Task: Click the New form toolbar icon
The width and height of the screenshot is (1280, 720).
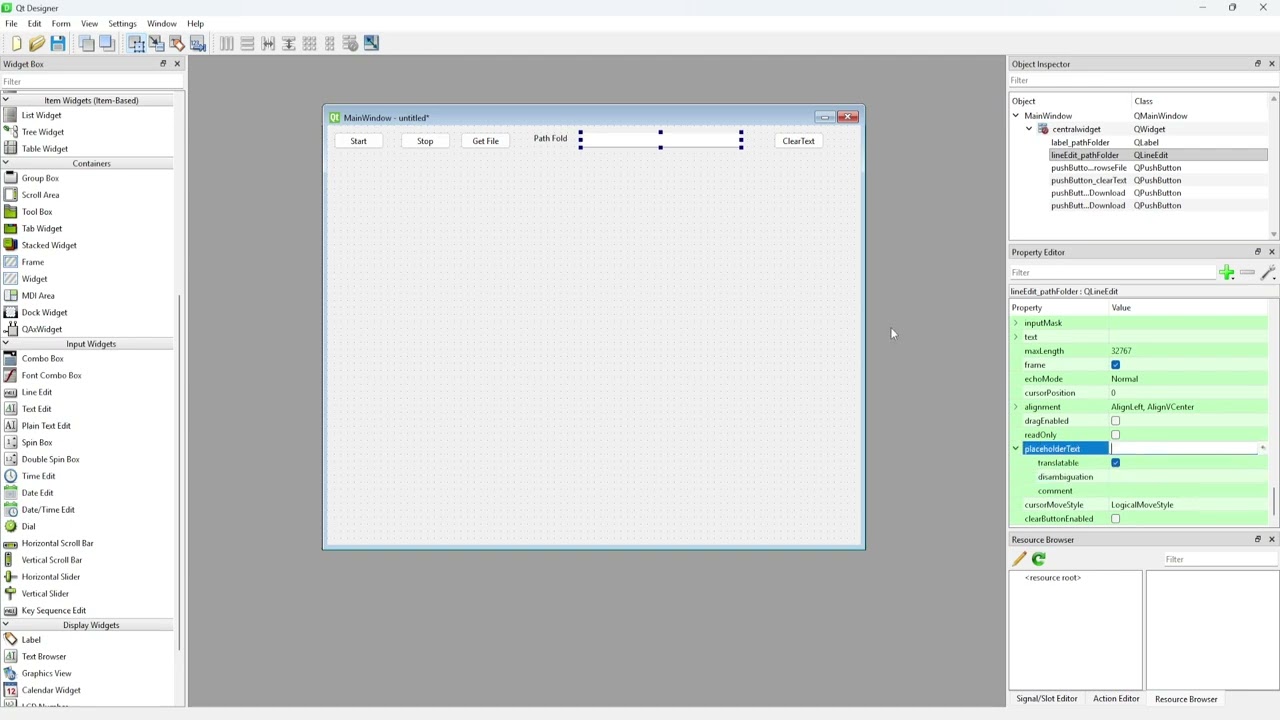Action: point(16,43)
